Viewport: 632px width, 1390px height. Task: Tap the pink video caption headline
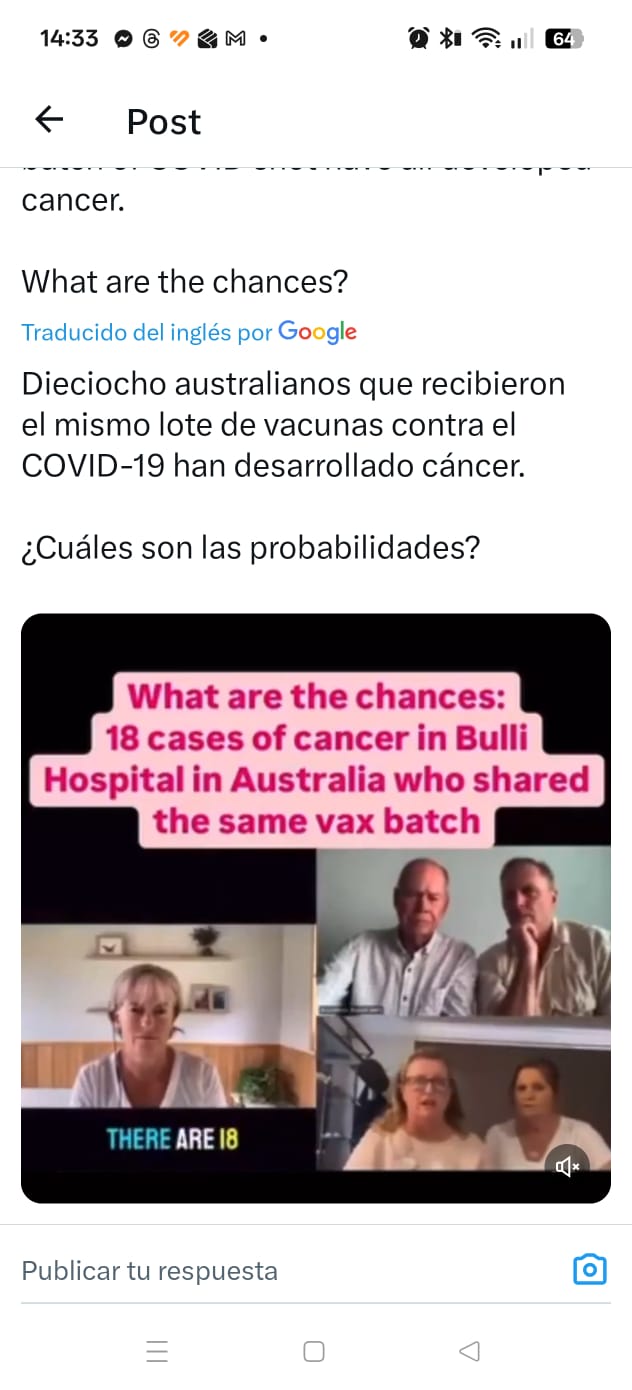coord(316,758)
